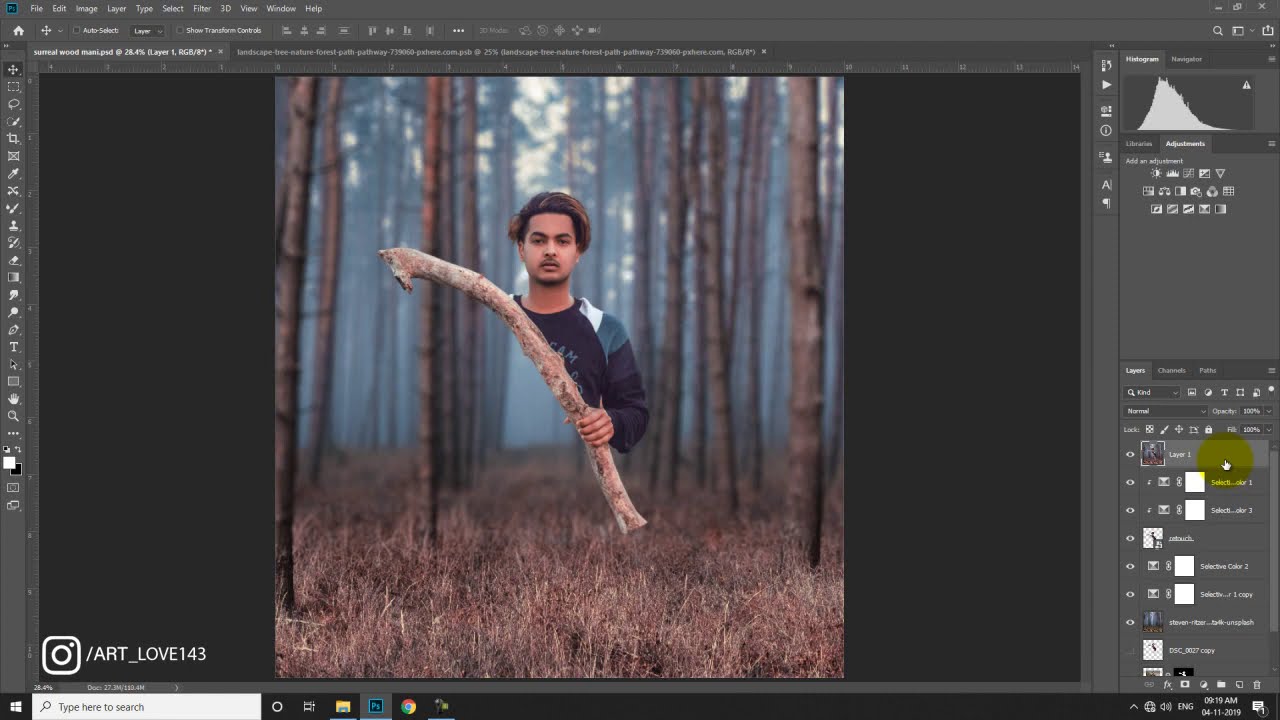The height and width of the screenshot is (720, 1280).
Task: Add a layer mask from Layers footer
Action: pos(1185,685)
